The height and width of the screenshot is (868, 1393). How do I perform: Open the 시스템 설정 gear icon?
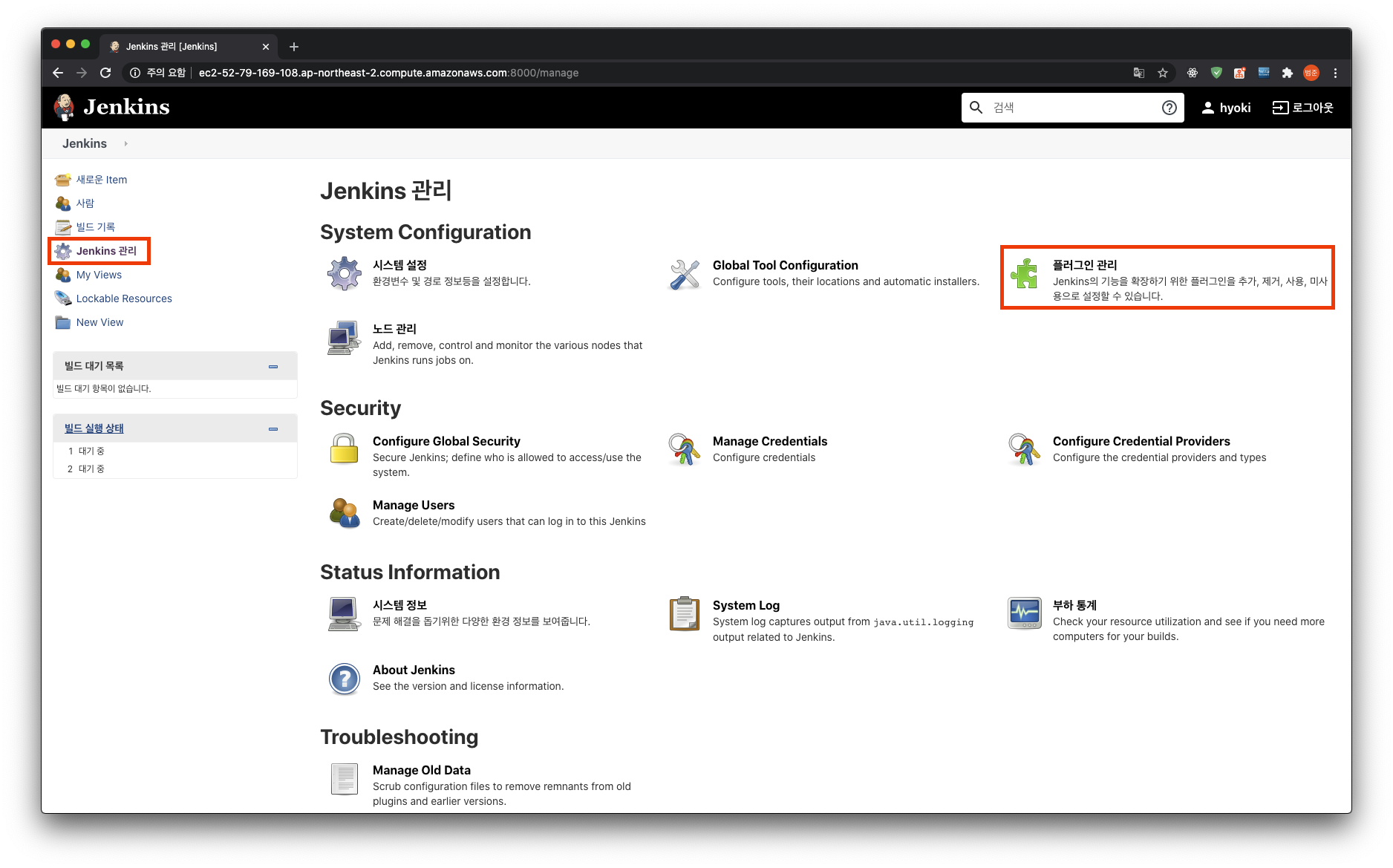tap(345, 273)
